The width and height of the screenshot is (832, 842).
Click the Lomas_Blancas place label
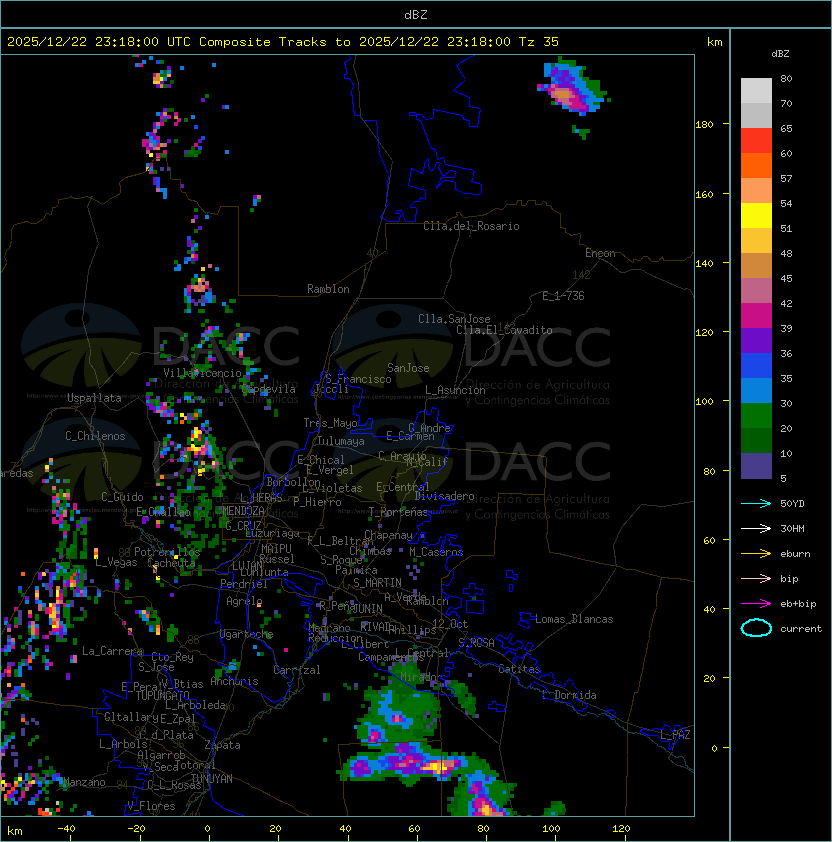pos(574,619)
